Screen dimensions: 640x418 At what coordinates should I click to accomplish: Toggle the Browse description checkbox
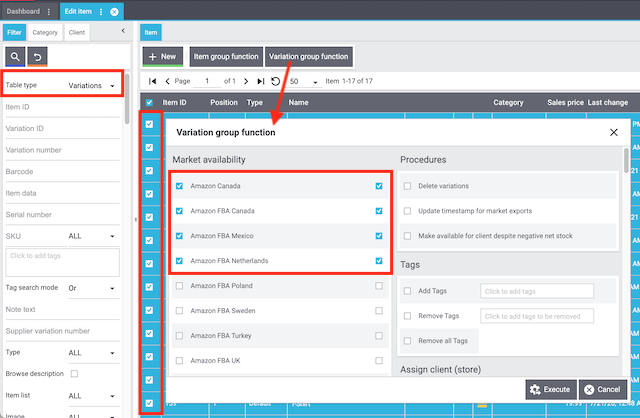click(74, 374)
